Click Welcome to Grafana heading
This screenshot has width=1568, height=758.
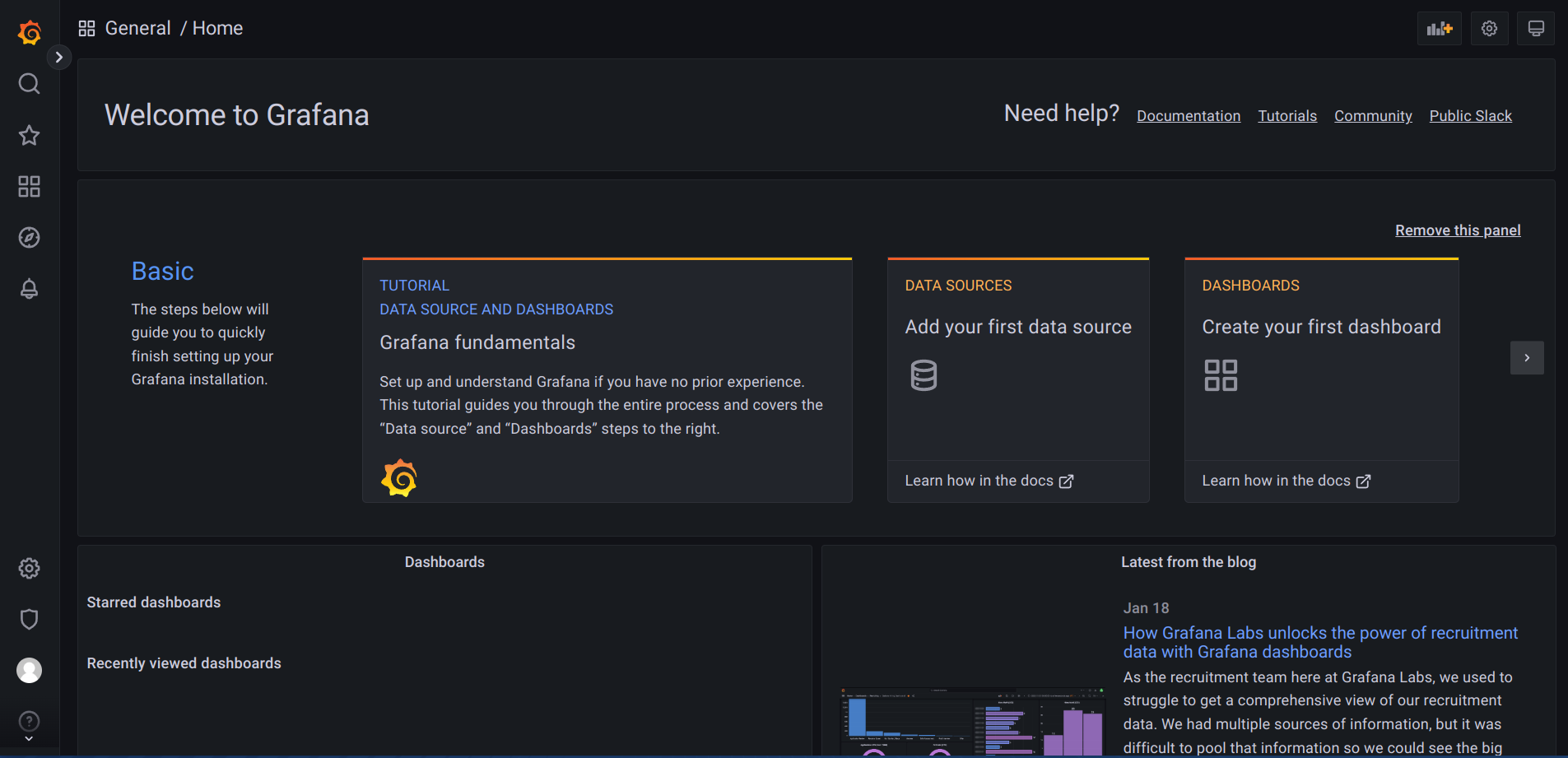237,114
